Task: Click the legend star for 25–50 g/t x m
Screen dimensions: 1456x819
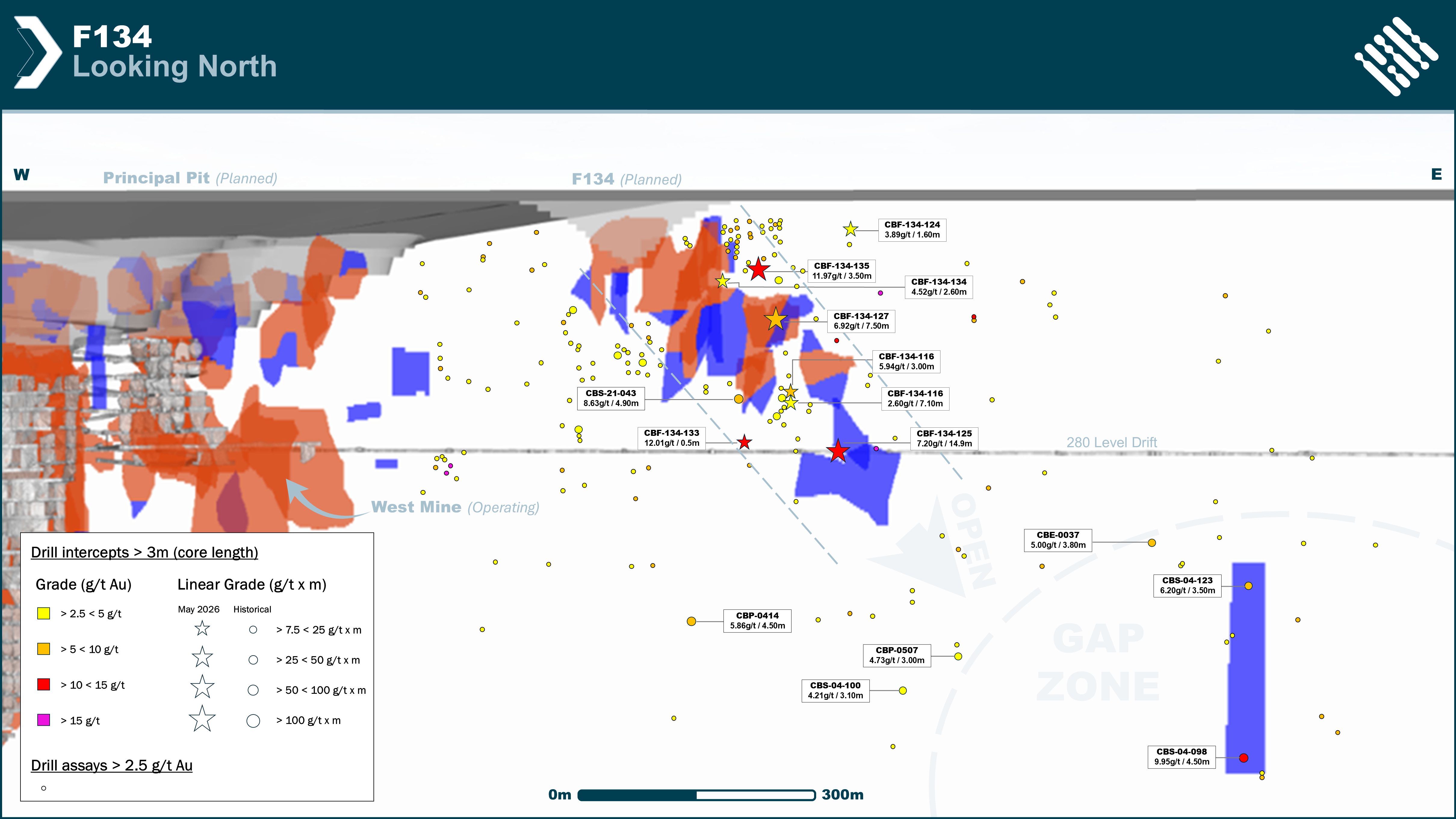Action: (x=202, y=657)
